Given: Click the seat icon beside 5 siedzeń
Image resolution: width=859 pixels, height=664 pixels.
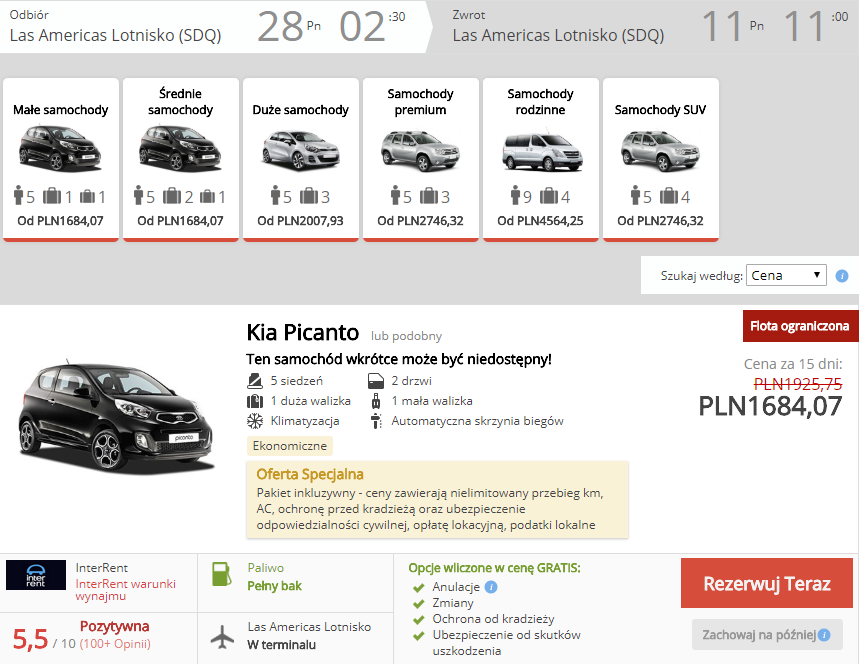Looking at the screenshot, I should [x=255, y=380].
